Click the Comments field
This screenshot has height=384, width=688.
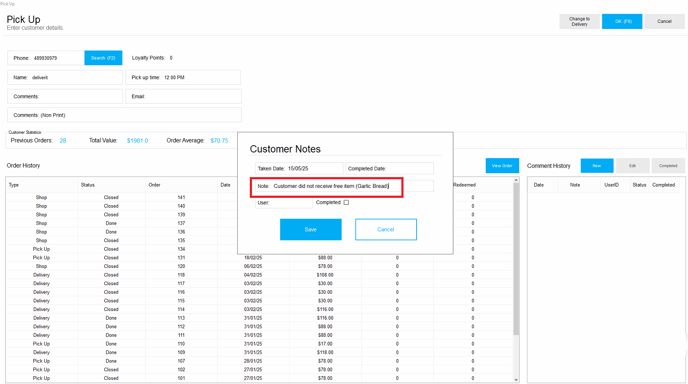(65, 97)
